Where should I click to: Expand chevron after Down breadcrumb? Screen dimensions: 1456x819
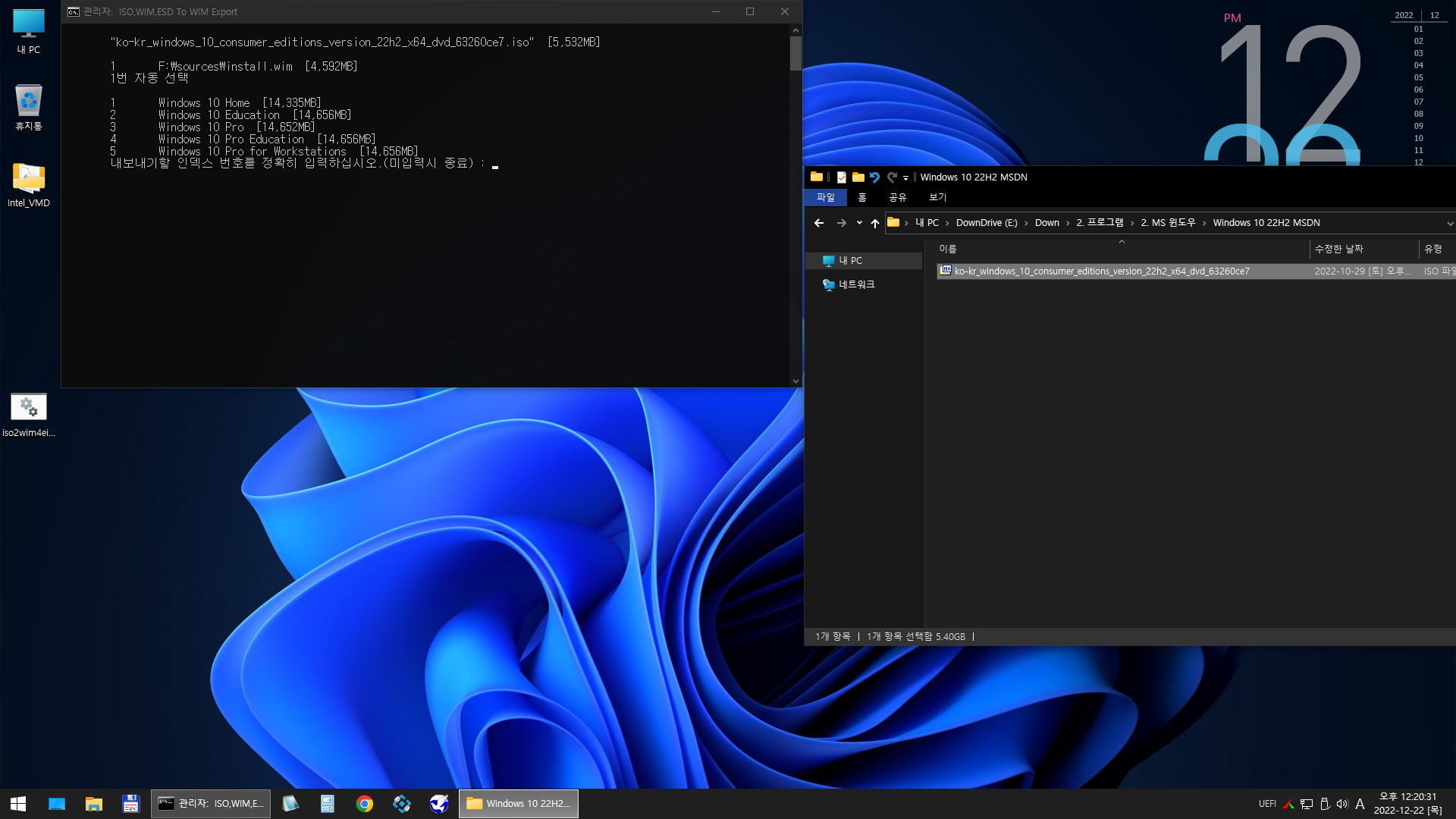pos(1068,223)
